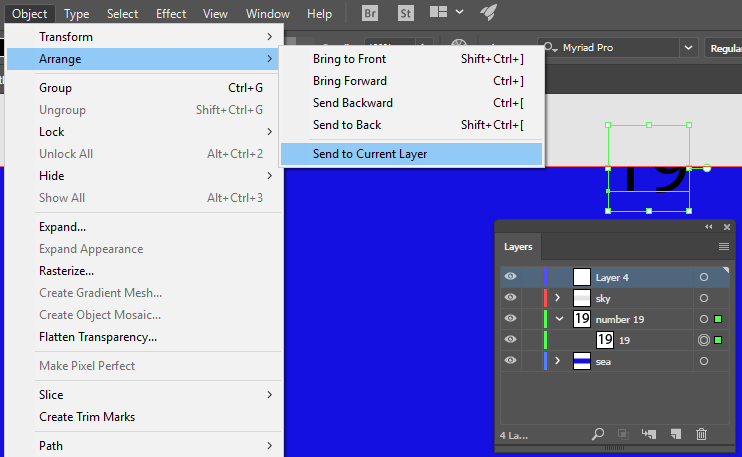
Task: Click the green selection square of layer number 19
Action: [x=718, y=319]
